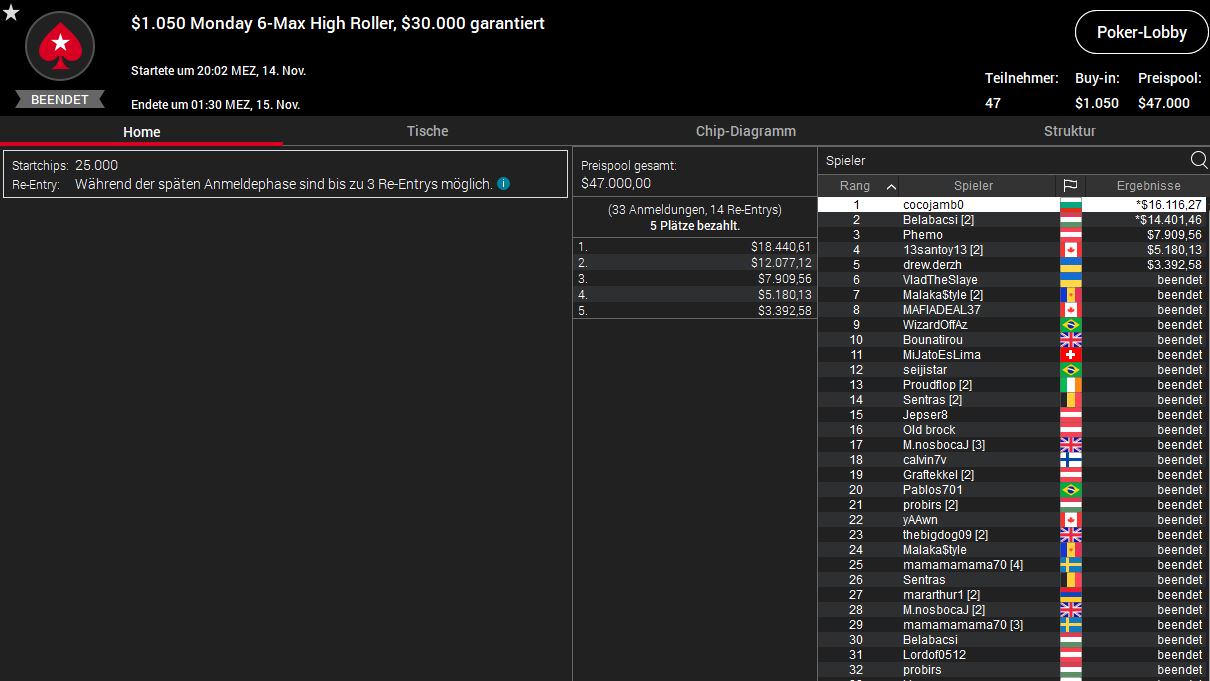Click the favorite star icon
This screenshot has height=681, width=1210.
click(x=11, y=13)
